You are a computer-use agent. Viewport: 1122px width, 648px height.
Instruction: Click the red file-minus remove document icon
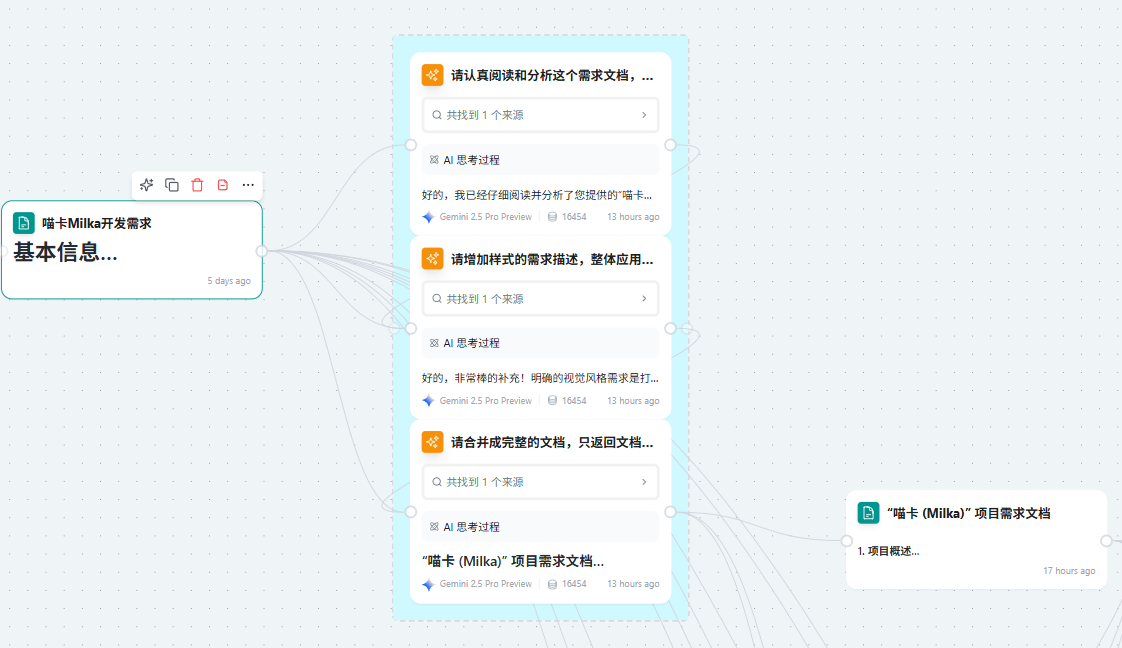pyautogui.click(x=223, y=185)
